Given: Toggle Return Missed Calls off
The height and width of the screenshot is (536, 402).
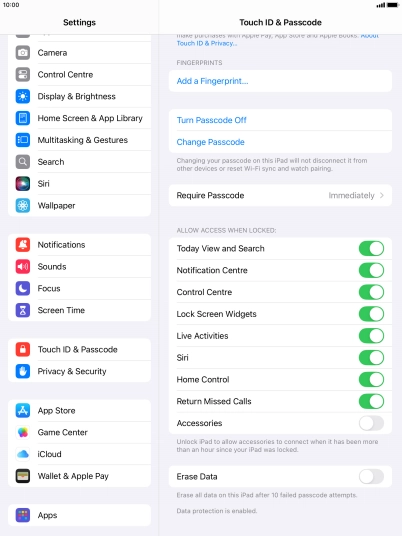Looking at the screenshot, I should [x=371, y=401].
